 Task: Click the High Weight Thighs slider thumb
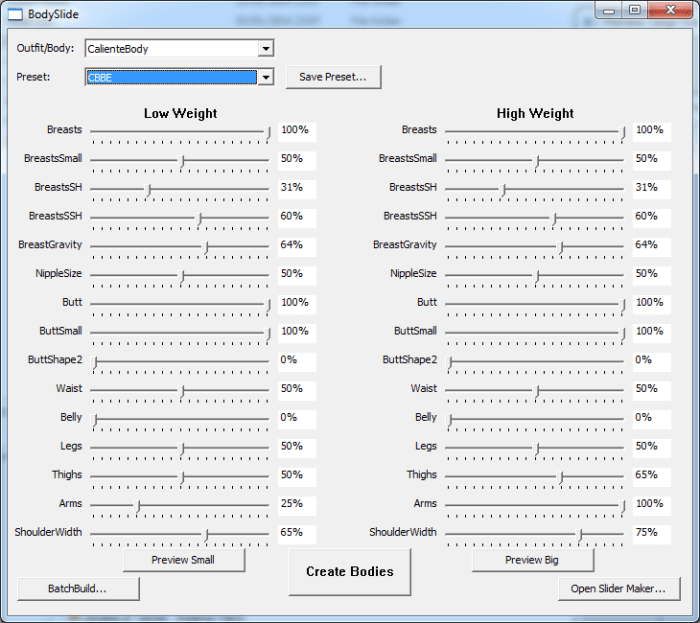click(x=561, y=478)
